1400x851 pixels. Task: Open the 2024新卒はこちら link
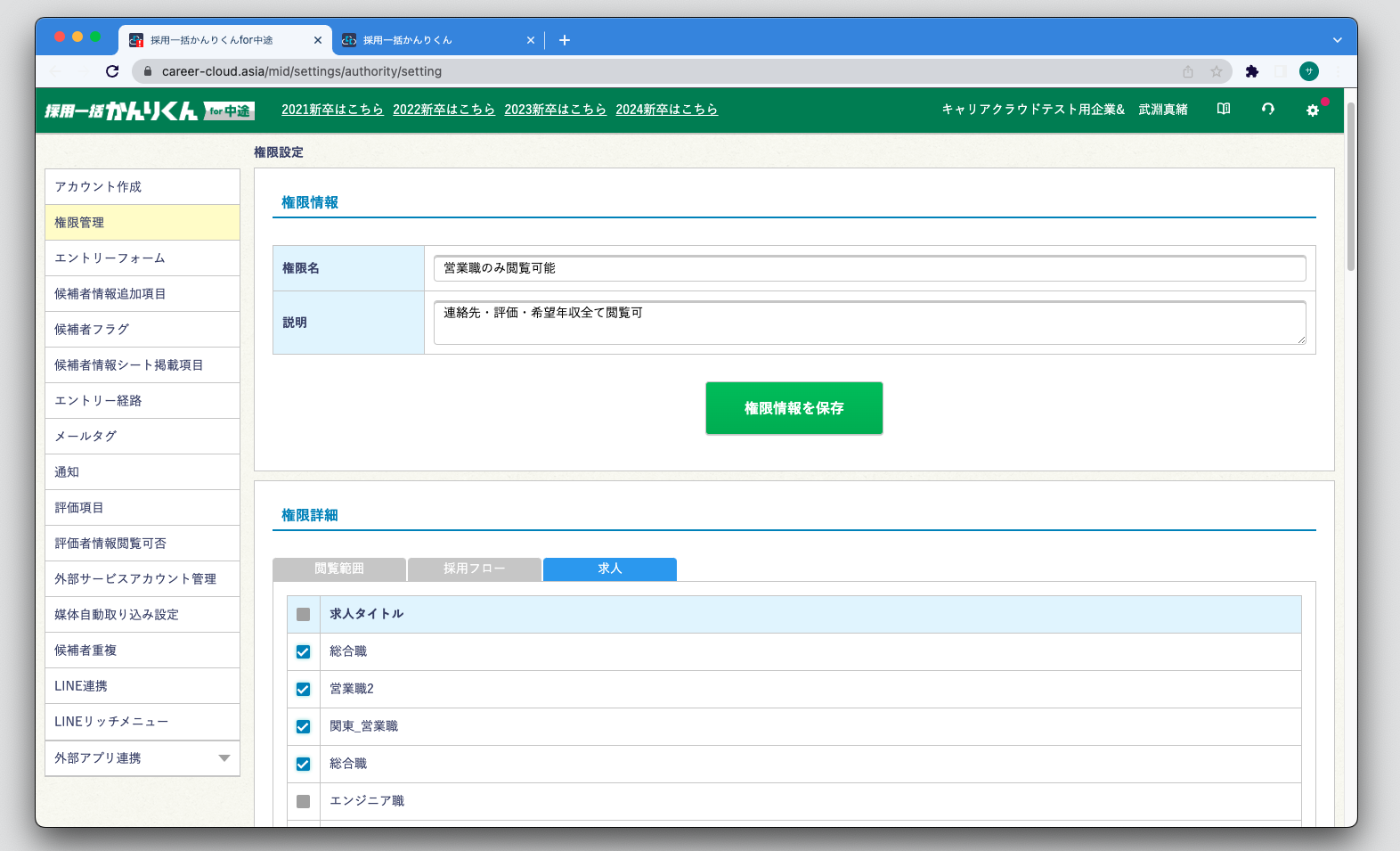coord(666,109)
